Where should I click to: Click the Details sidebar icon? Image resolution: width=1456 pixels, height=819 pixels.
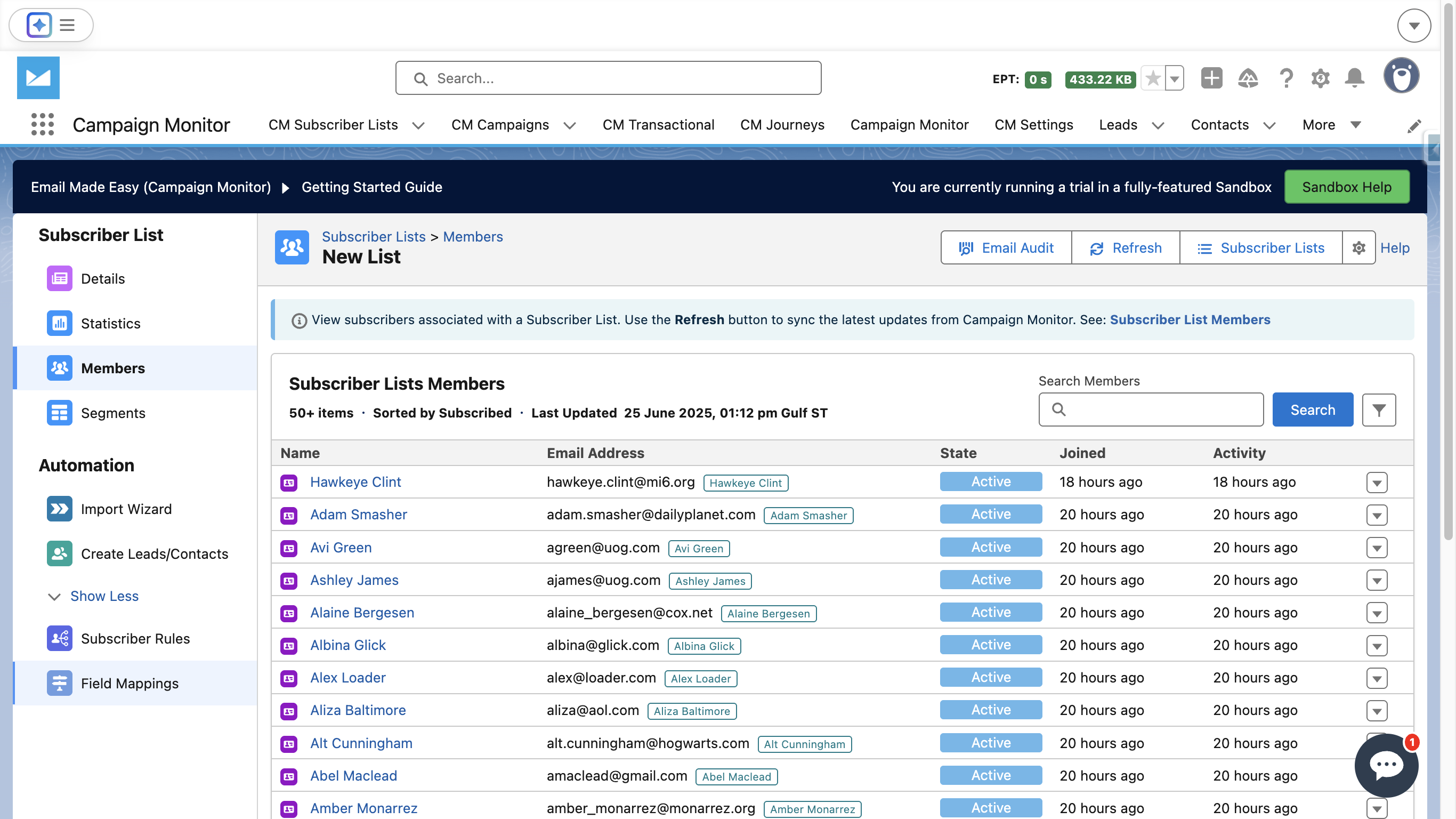pyautogui.click(x=59, y=278)
